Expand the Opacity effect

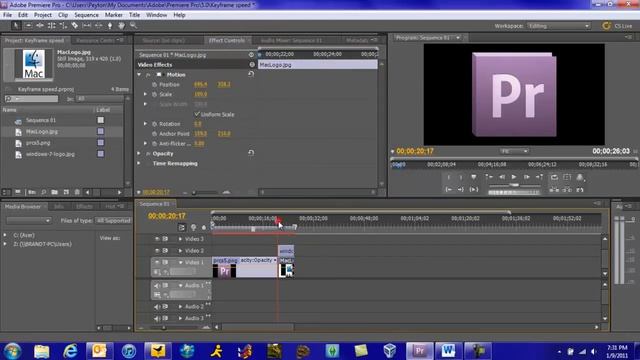coord(139,153)
